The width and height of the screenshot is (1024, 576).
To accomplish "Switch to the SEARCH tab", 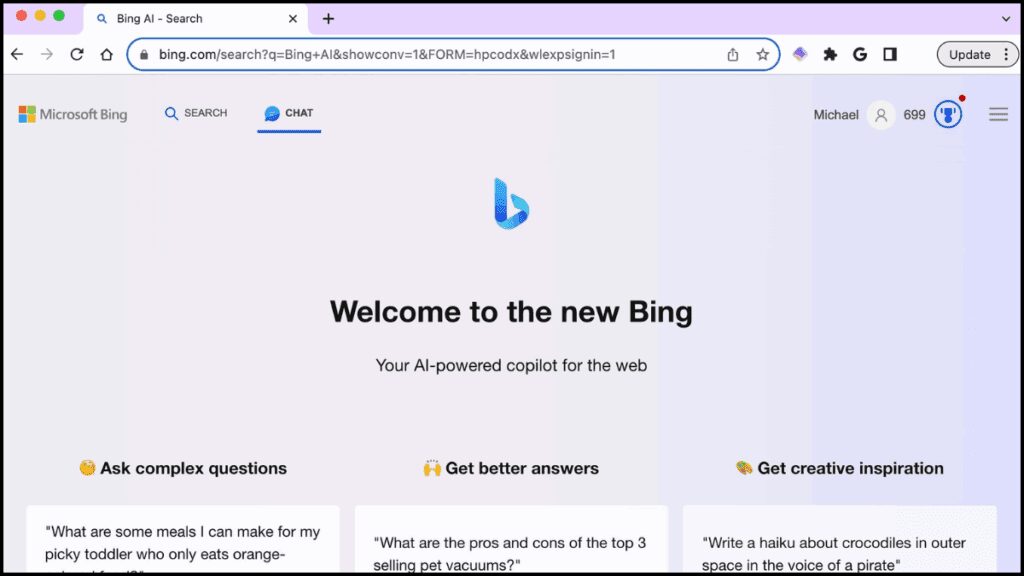I will [x=196, y=113].
